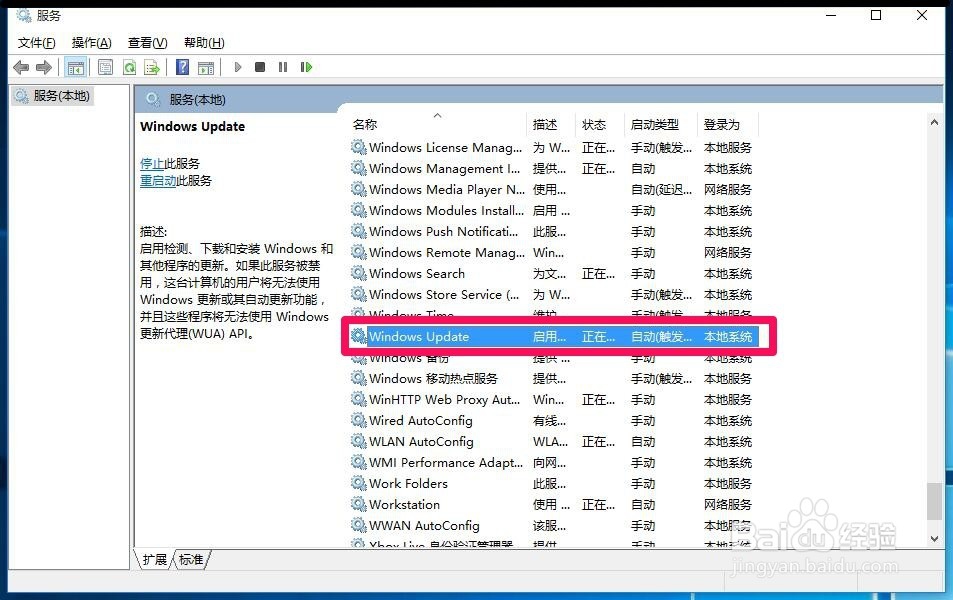Select the Windows Push Notifications service row

click(553, 232)
